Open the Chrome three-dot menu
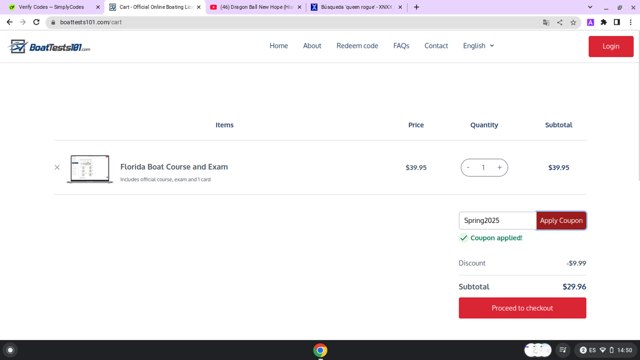This screenshot has width=640, height=360. point(630,22)
